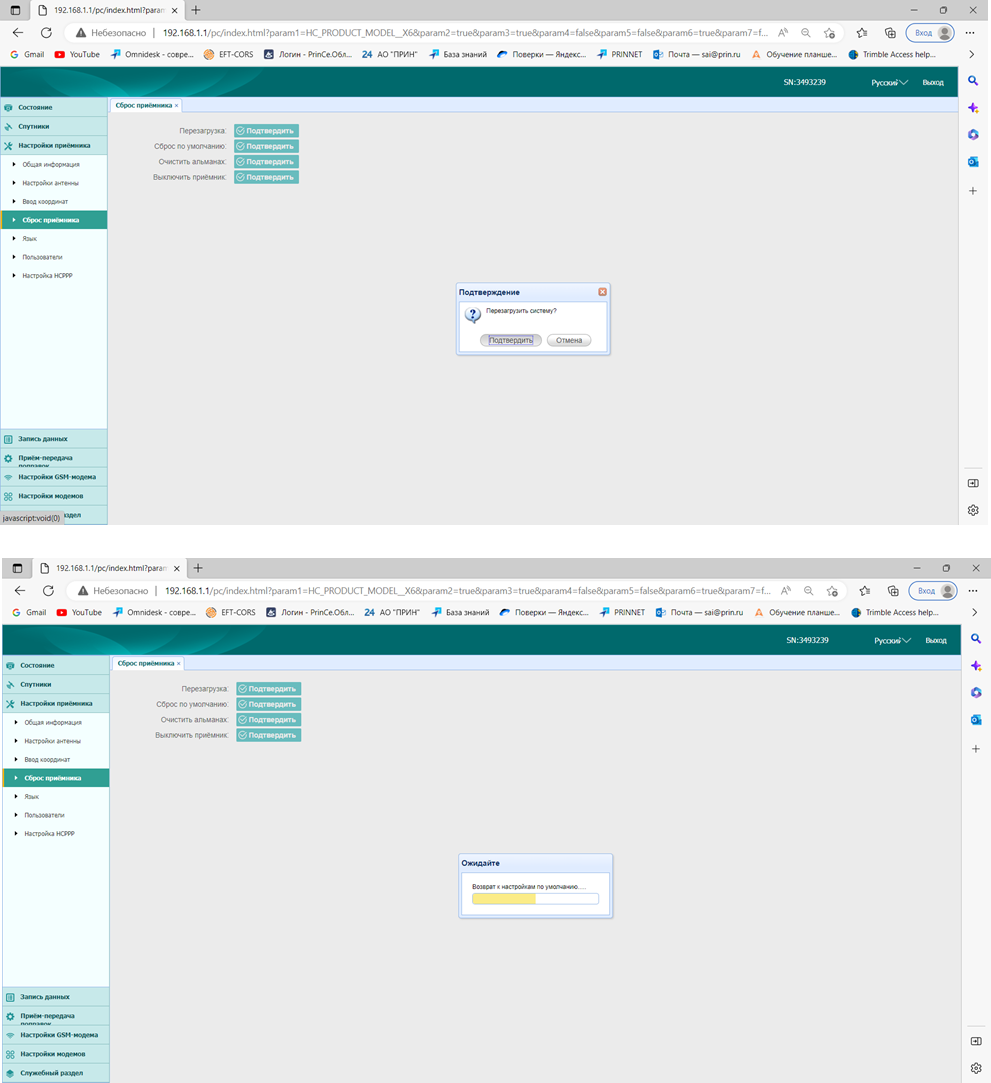Confirm reboot with Подтвердить in the Подтверждение dialog
Viewport: 991px width, 1083px height.
tap(510, 340)
